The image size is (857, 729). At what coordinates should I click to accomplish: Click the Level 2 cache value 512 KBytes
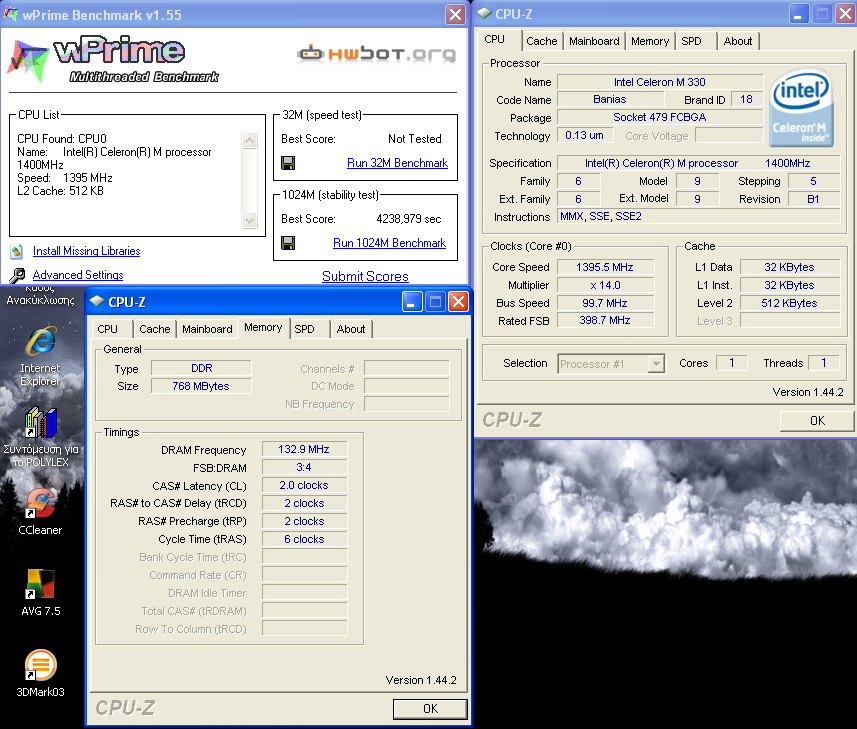(790, 303)
